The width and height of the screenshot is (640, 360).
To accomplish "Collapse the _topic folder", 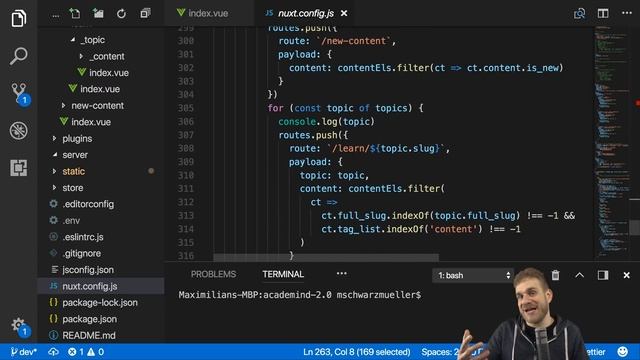I will click(x=92, y=40).
